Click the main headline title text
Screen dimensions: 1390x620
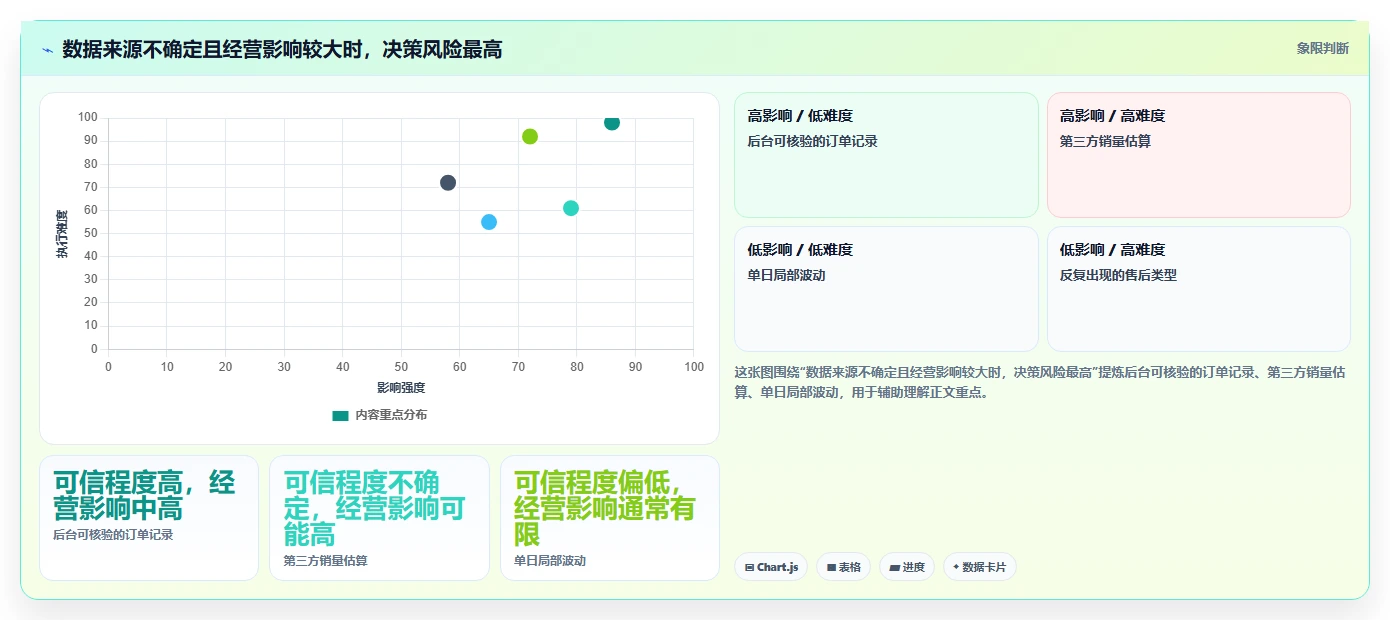click(282, 49)
